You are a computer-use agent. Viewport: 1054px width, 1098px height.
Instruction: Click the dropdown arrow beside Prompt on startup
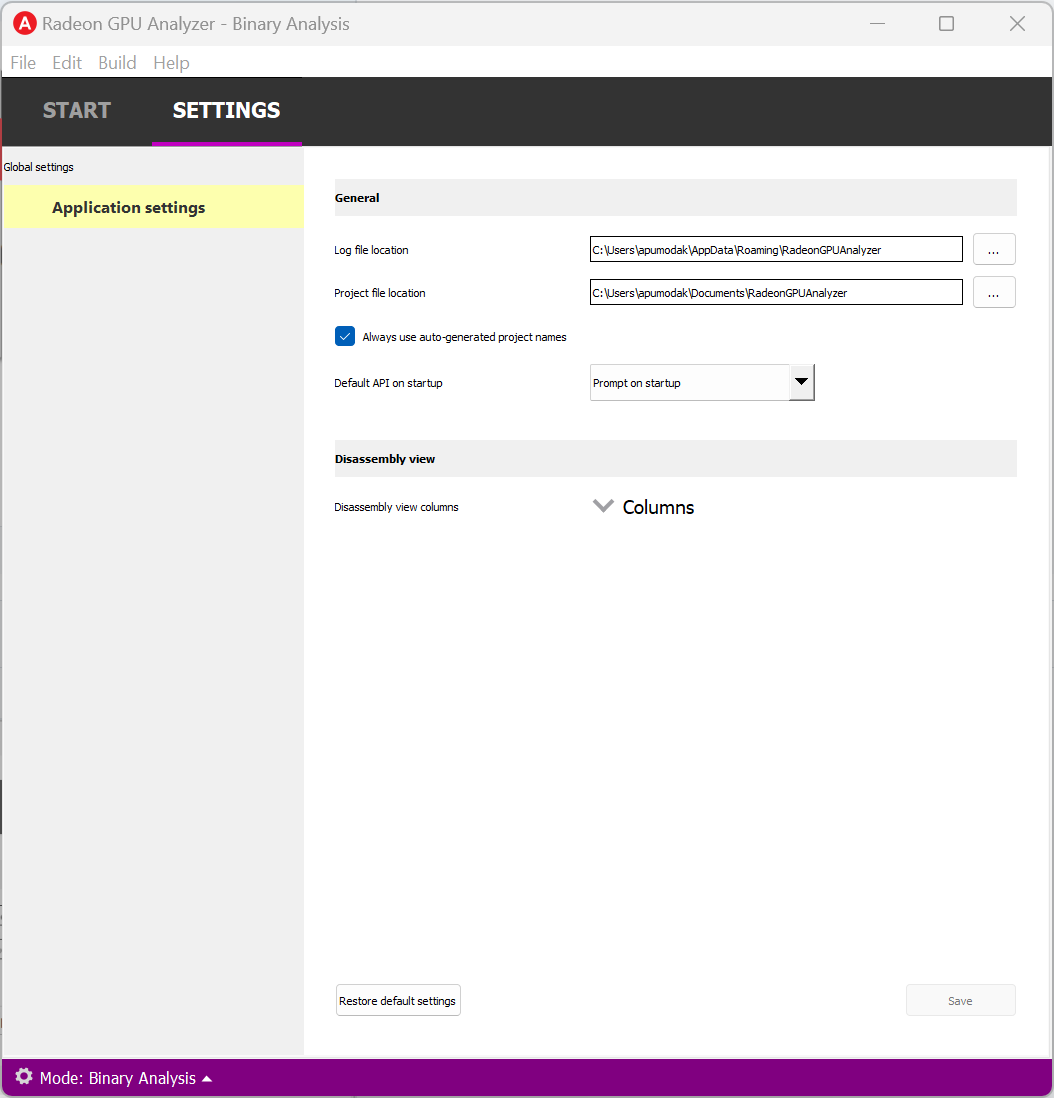(x=801, y=383)
